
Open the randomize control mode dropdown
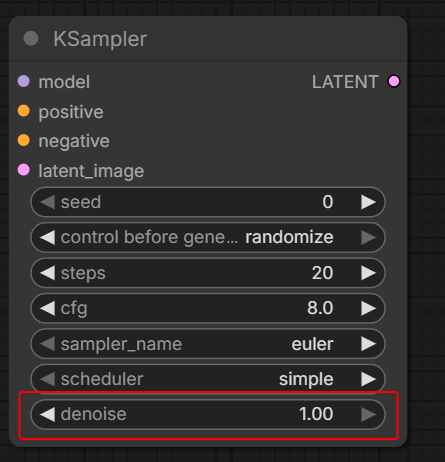pos(208,237)
